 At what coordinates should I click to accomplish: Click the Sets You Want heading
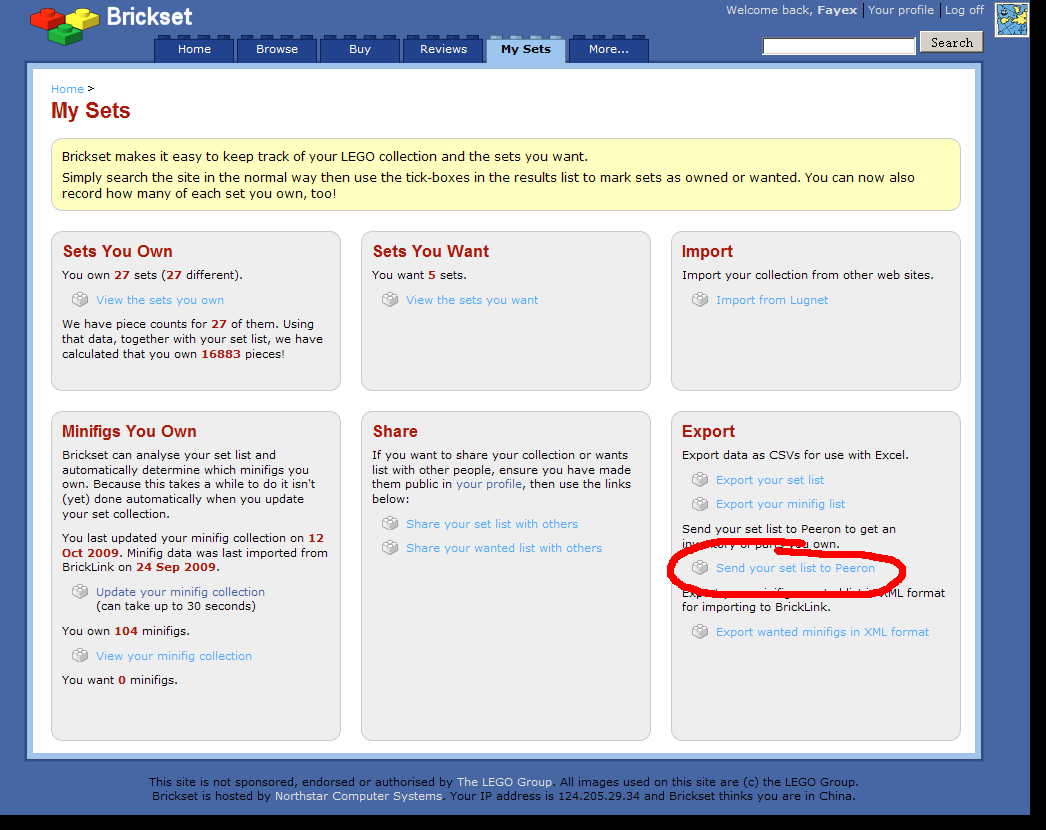(x=431, y=252)
